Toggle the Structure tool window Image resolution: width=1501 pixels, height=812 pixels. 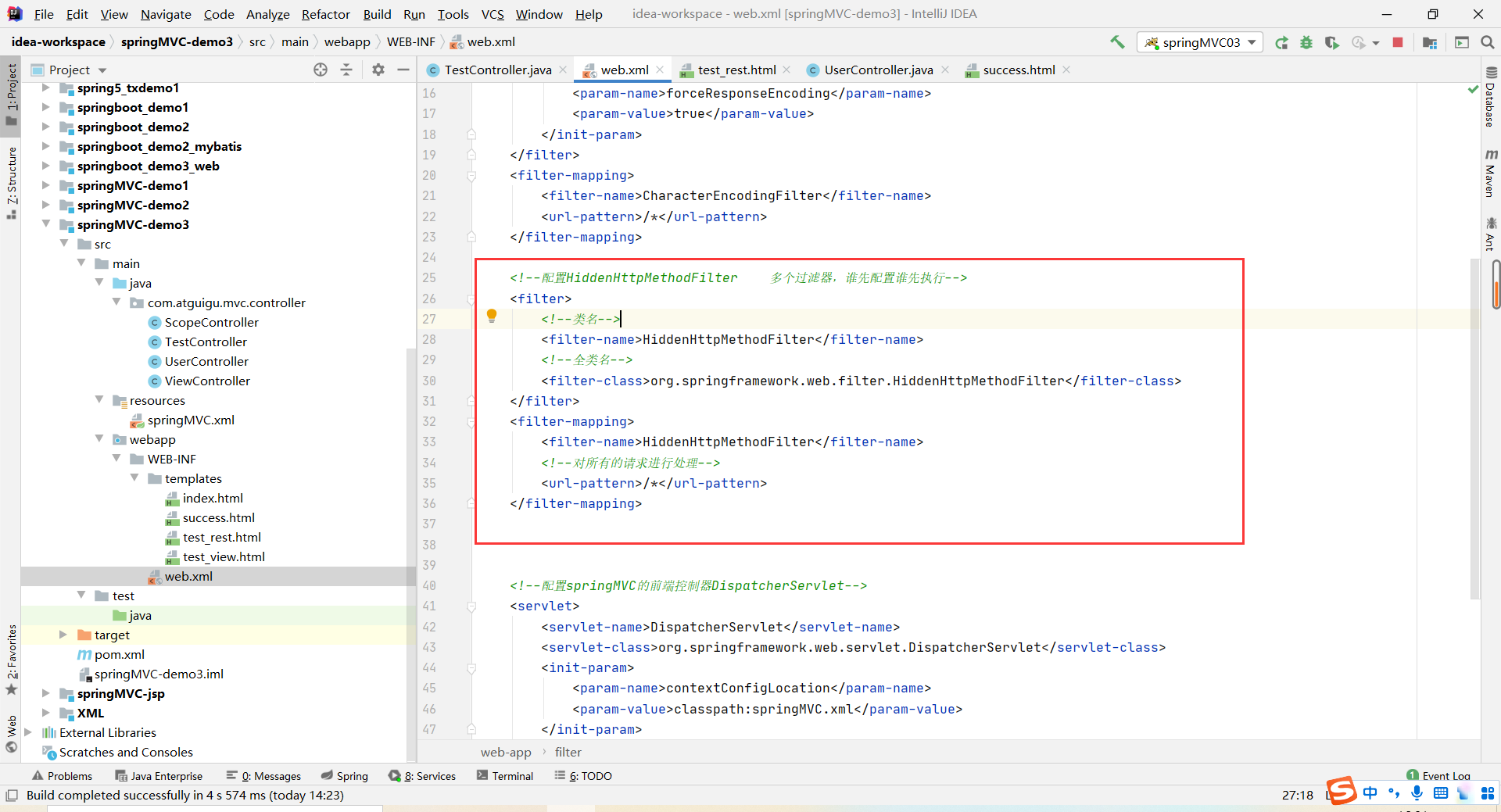[11, 182]
